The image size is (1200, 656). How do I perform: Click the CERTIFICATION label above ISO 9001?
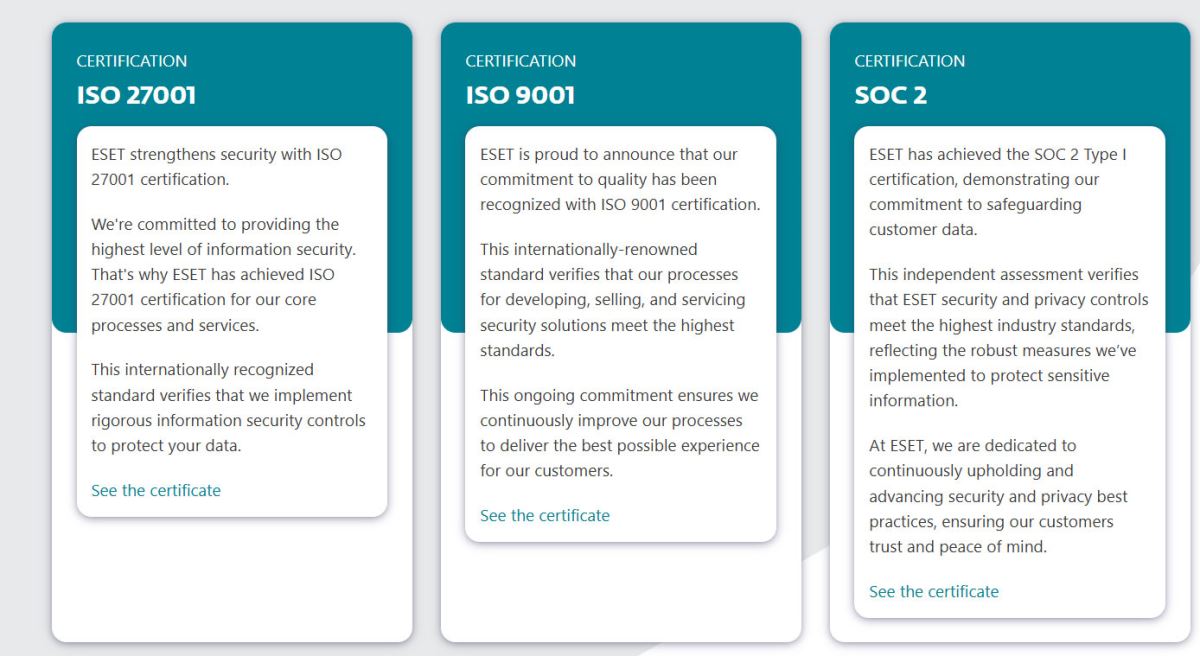tap(521, 61)
